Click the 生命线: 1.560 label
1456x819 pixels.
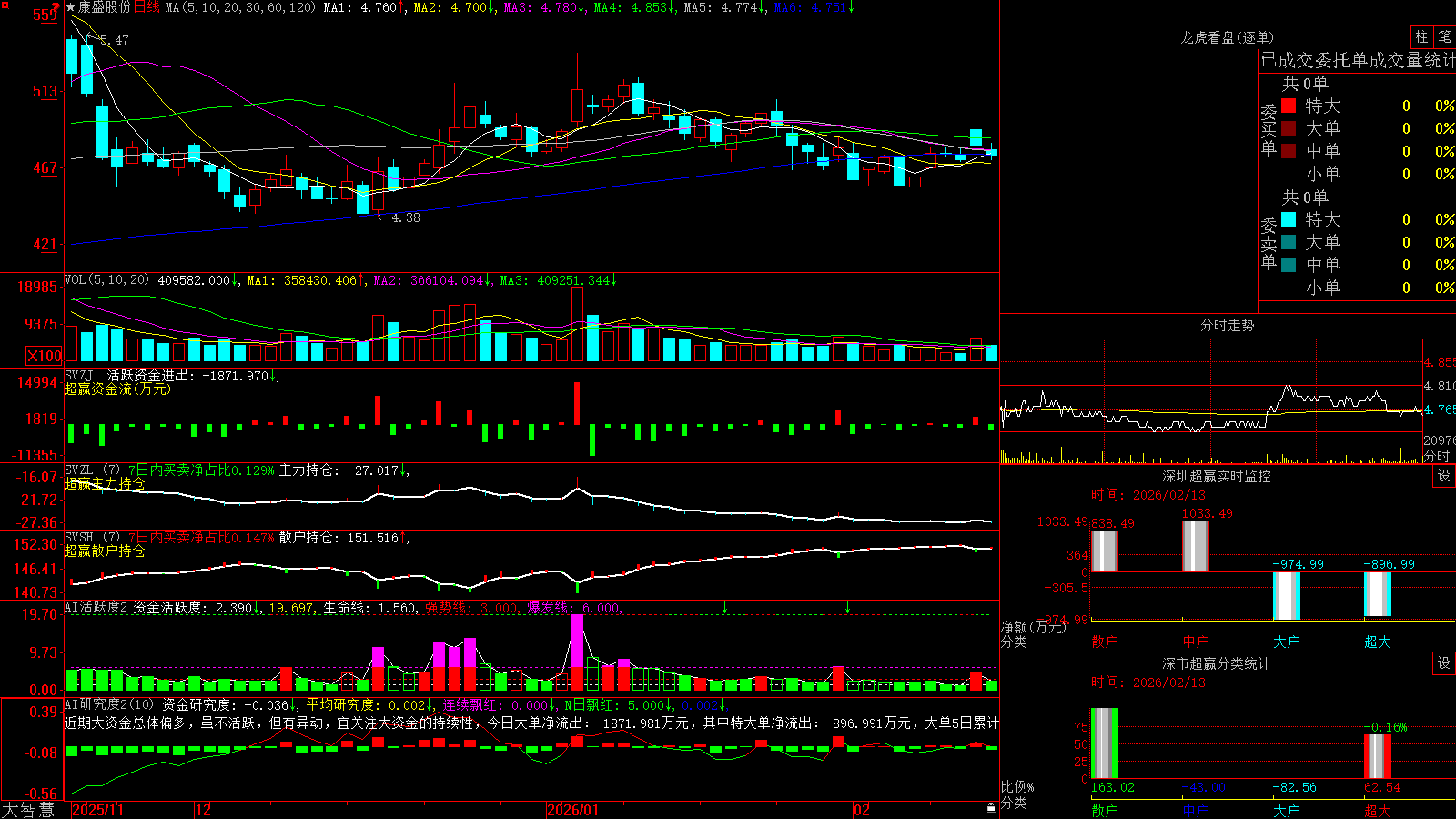[370, 607]
